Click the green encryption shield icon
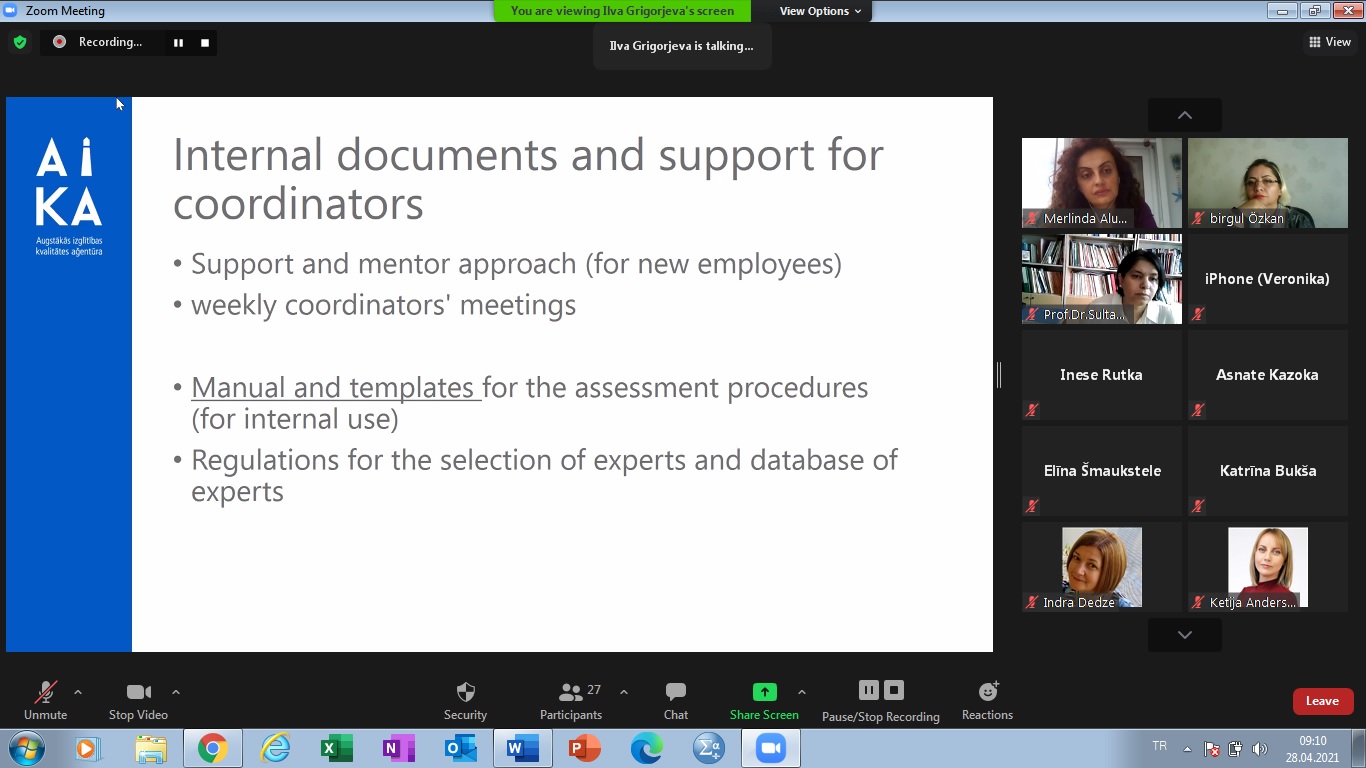 (x=20, y=42)
